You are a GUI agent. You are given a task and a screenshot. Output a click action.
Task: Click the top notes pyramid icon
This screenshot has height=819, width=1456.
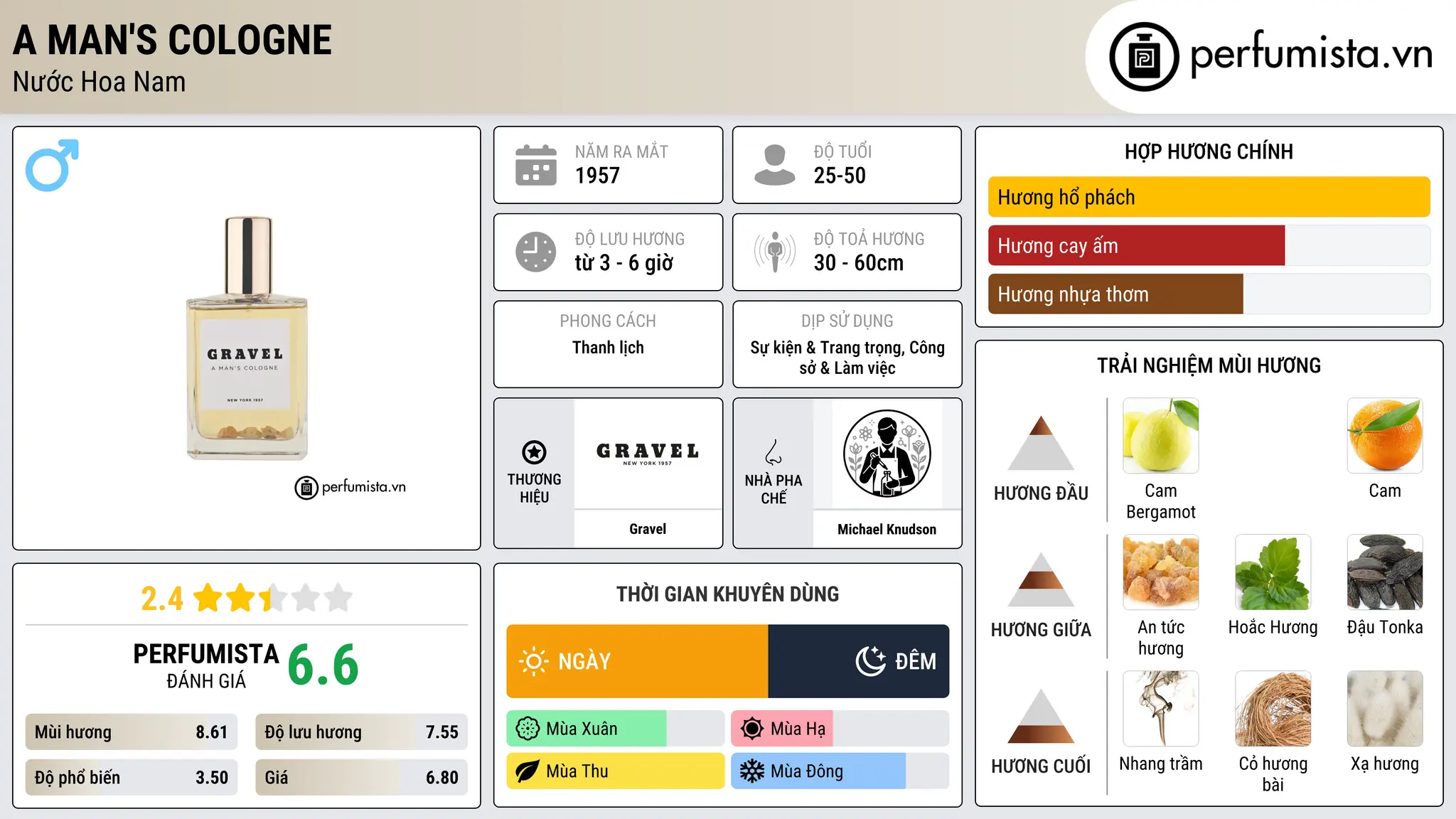pos(1041,442)
